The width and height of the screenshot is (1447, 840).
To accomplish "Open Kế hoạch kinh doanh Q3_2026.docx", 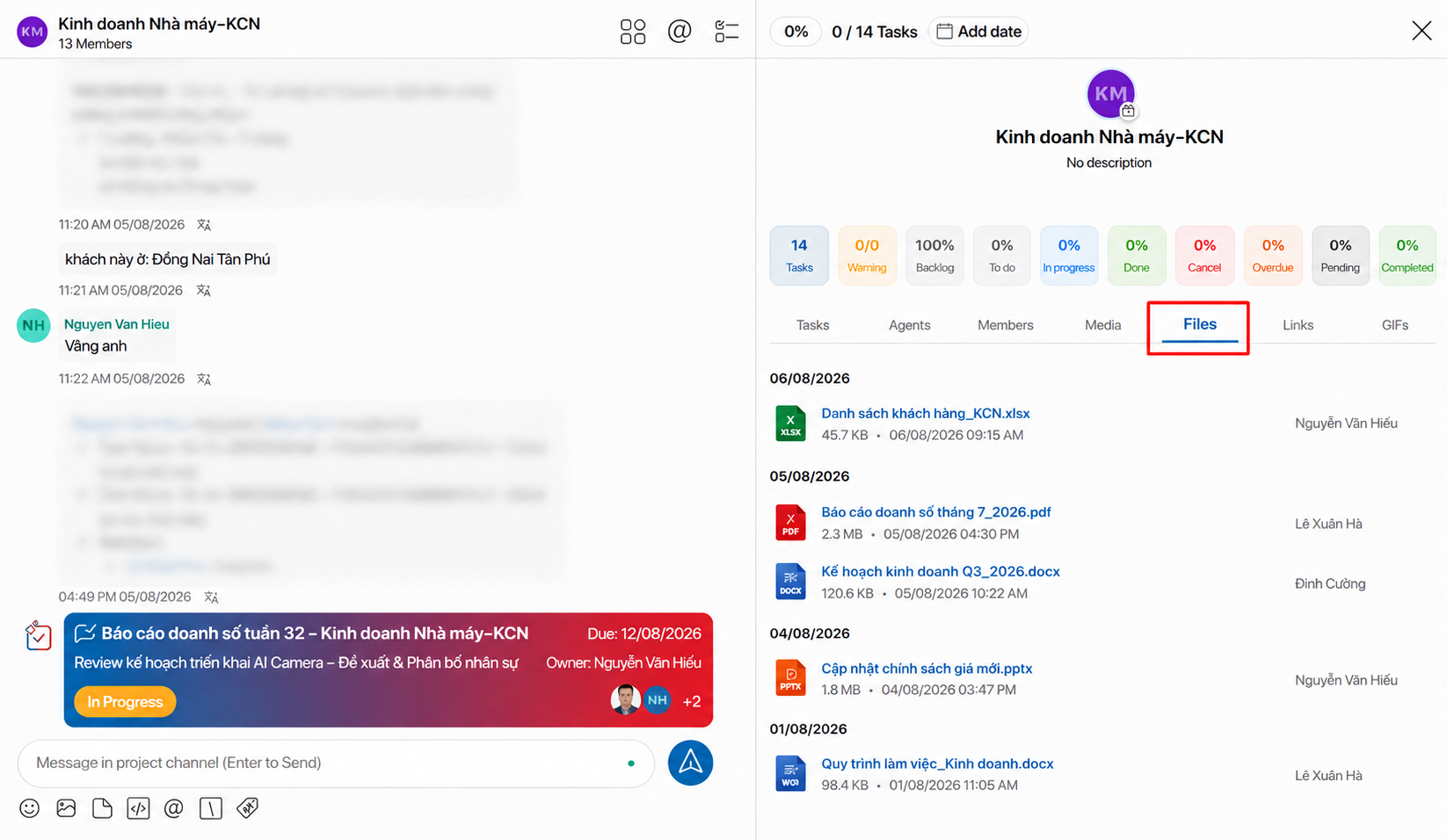I will (941, 571).
